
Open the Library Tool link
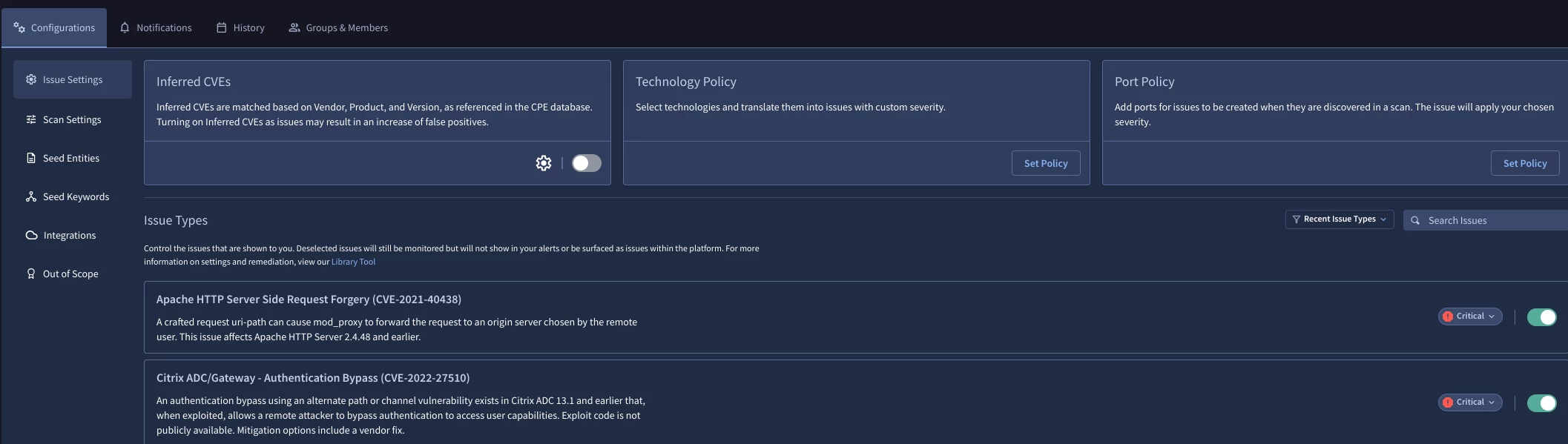353,262
